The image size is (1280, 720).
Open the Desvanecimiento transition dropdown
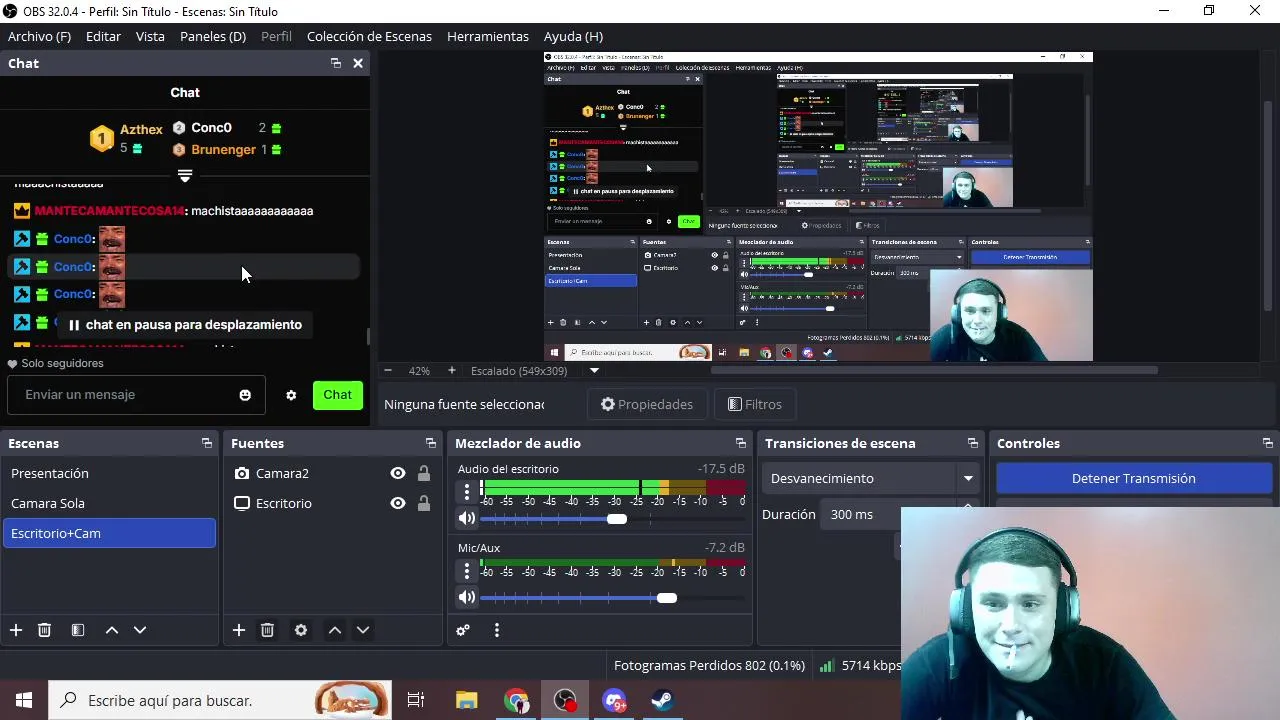pos(870,478)
